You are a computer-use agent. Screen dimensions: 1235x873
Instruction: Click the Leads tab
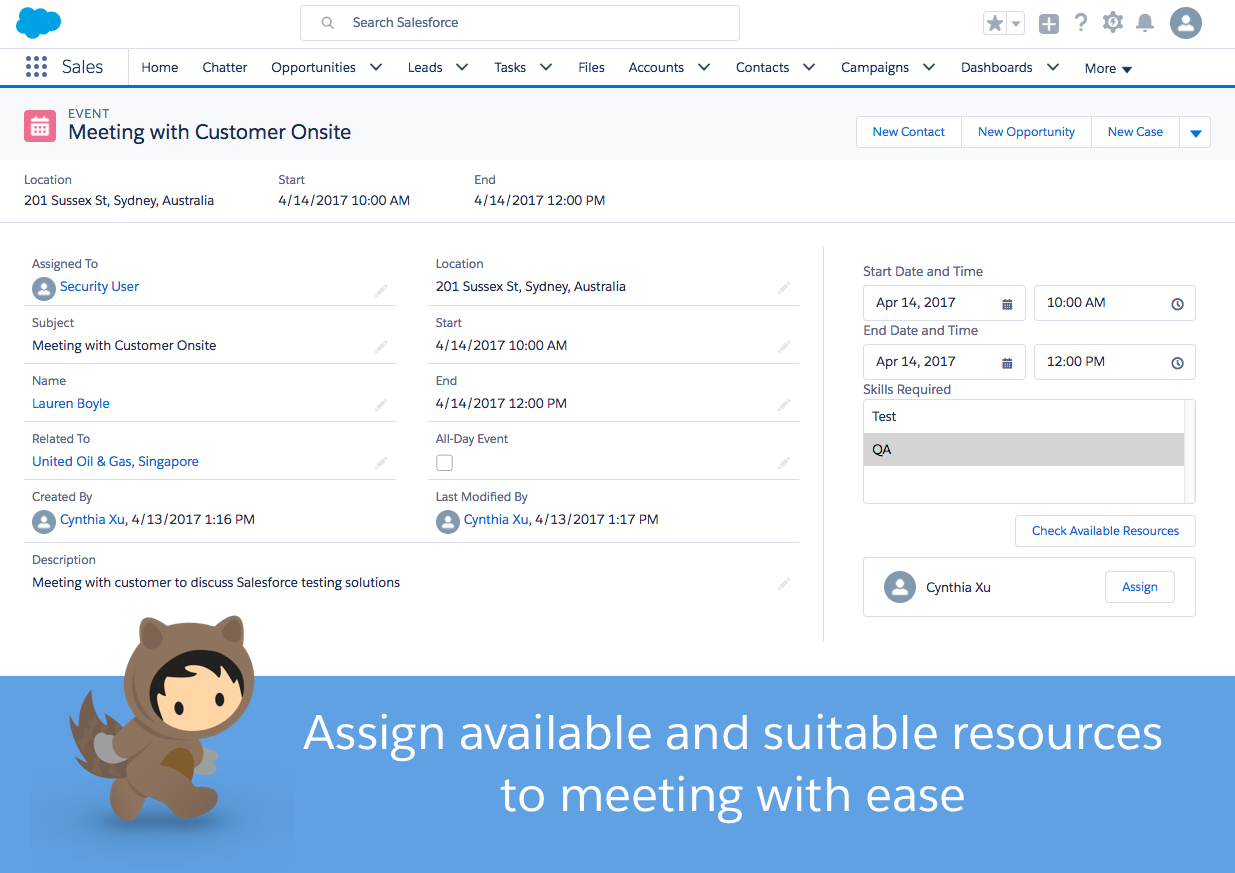pyautogui.click(x=425, y=68)
